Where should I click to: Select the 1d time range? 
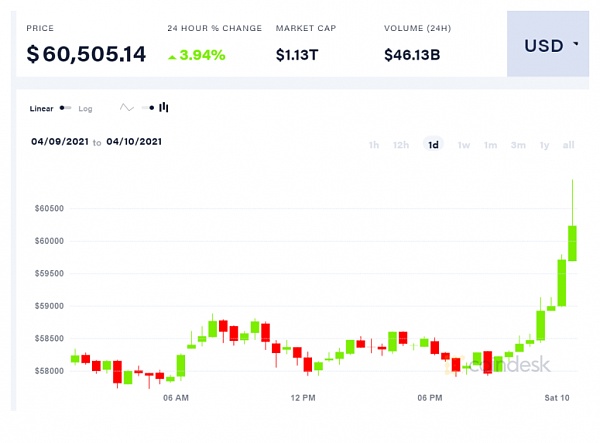coord(433,145)
